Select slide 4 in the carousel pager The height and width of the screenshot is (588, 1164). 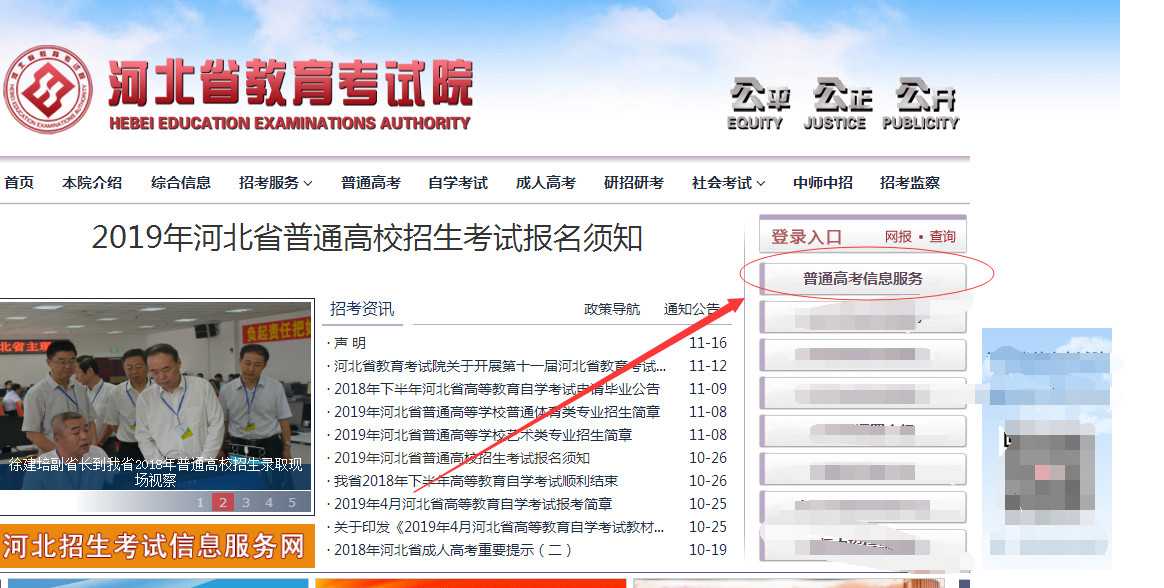click(x=269, y=503)
